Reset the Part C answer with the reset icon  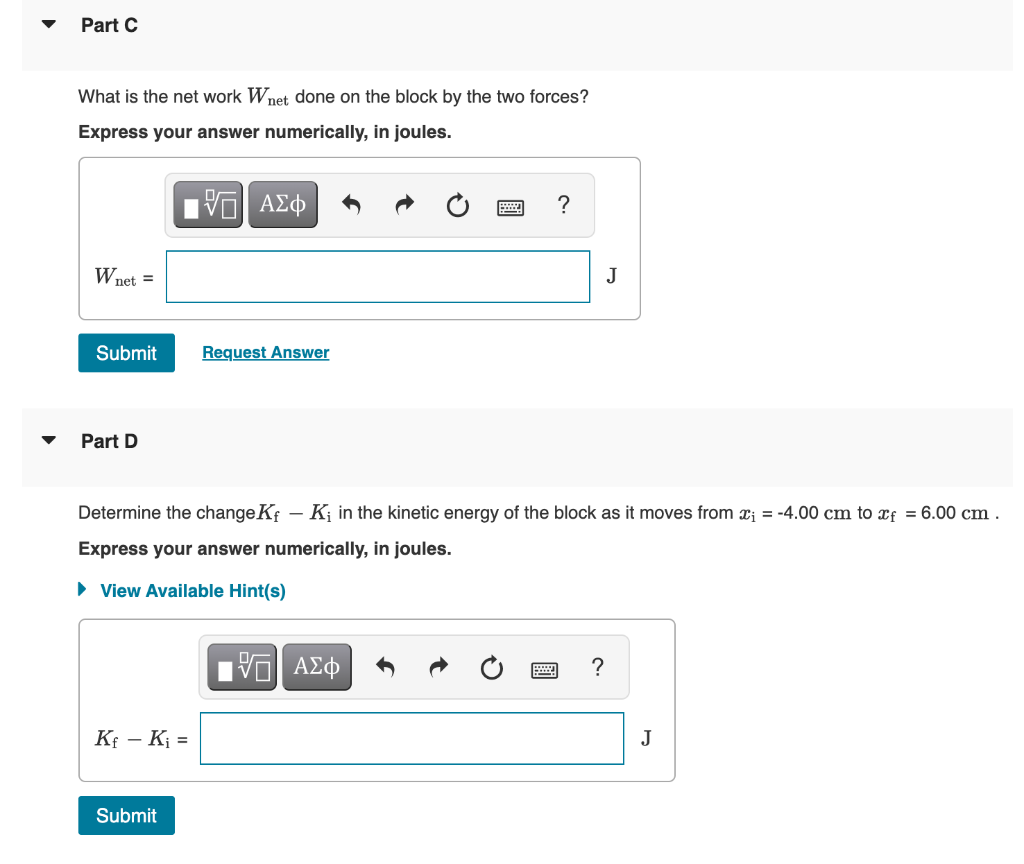(x=457, y=204)
